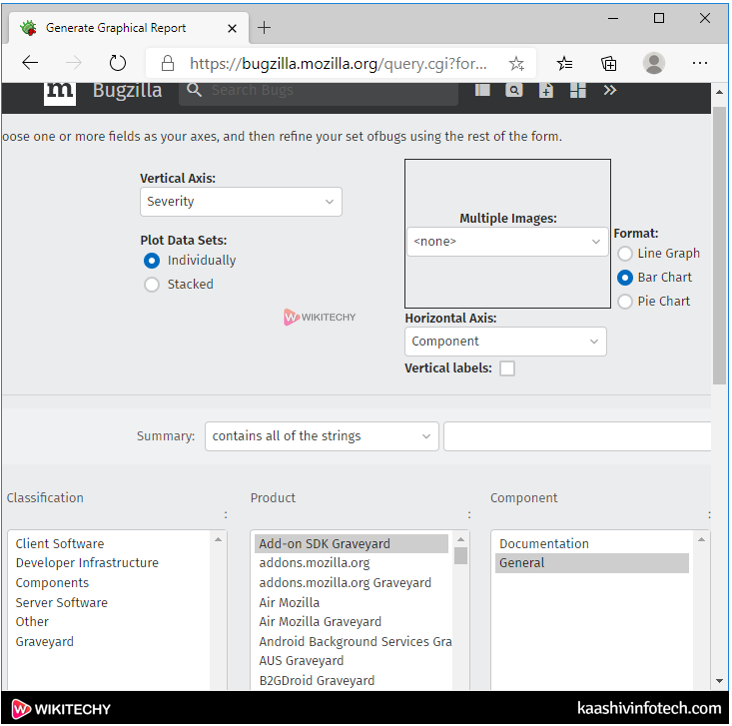Image resolution: width=732 pixels, height=726 pixels.
Task: Expand the Bugzilla header overflow chevrons
Action: point(610,90)
